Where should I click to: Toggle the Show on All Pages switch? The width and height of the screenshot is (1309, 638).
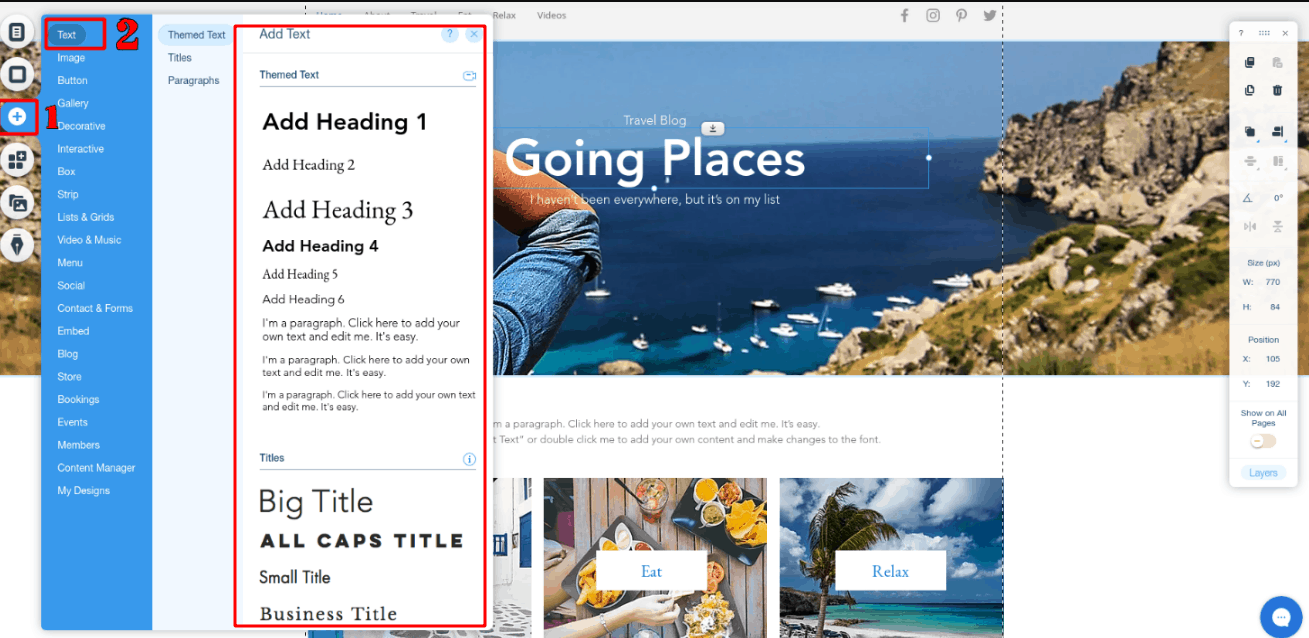pyautogui.click(x=1263, y=441)
